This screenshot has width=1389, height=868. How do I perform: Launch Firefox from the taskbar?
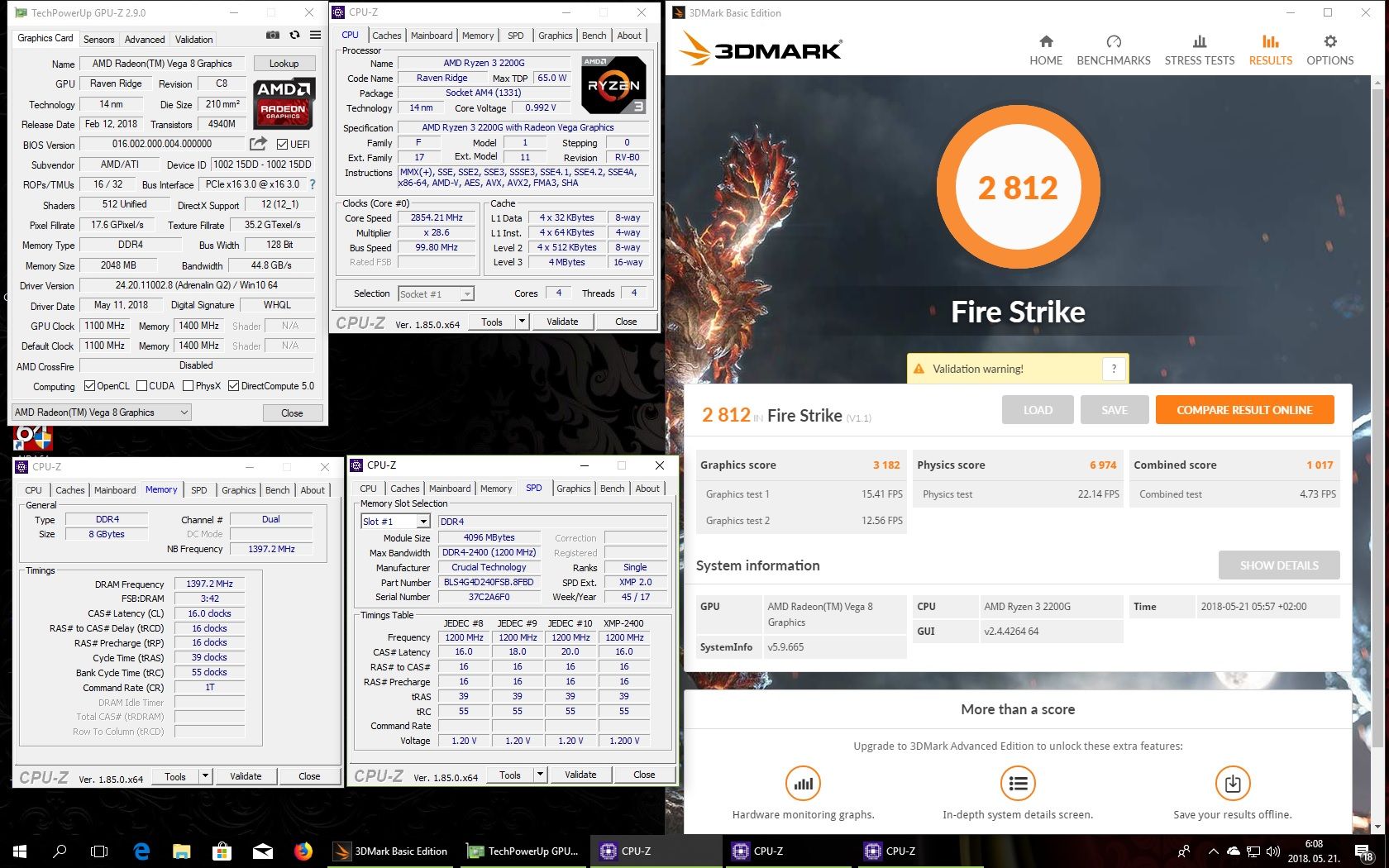click(303, 851)
